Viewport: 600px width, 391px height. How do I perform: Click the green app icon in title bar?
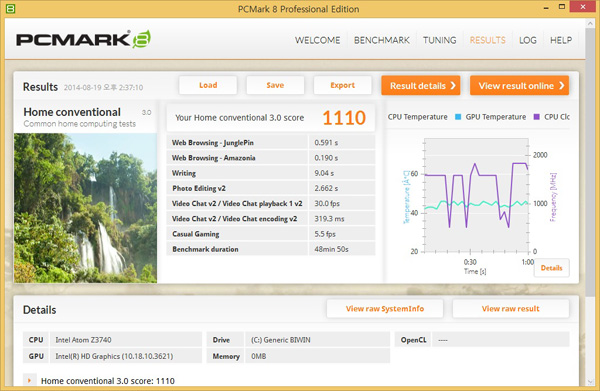[10, 8]
